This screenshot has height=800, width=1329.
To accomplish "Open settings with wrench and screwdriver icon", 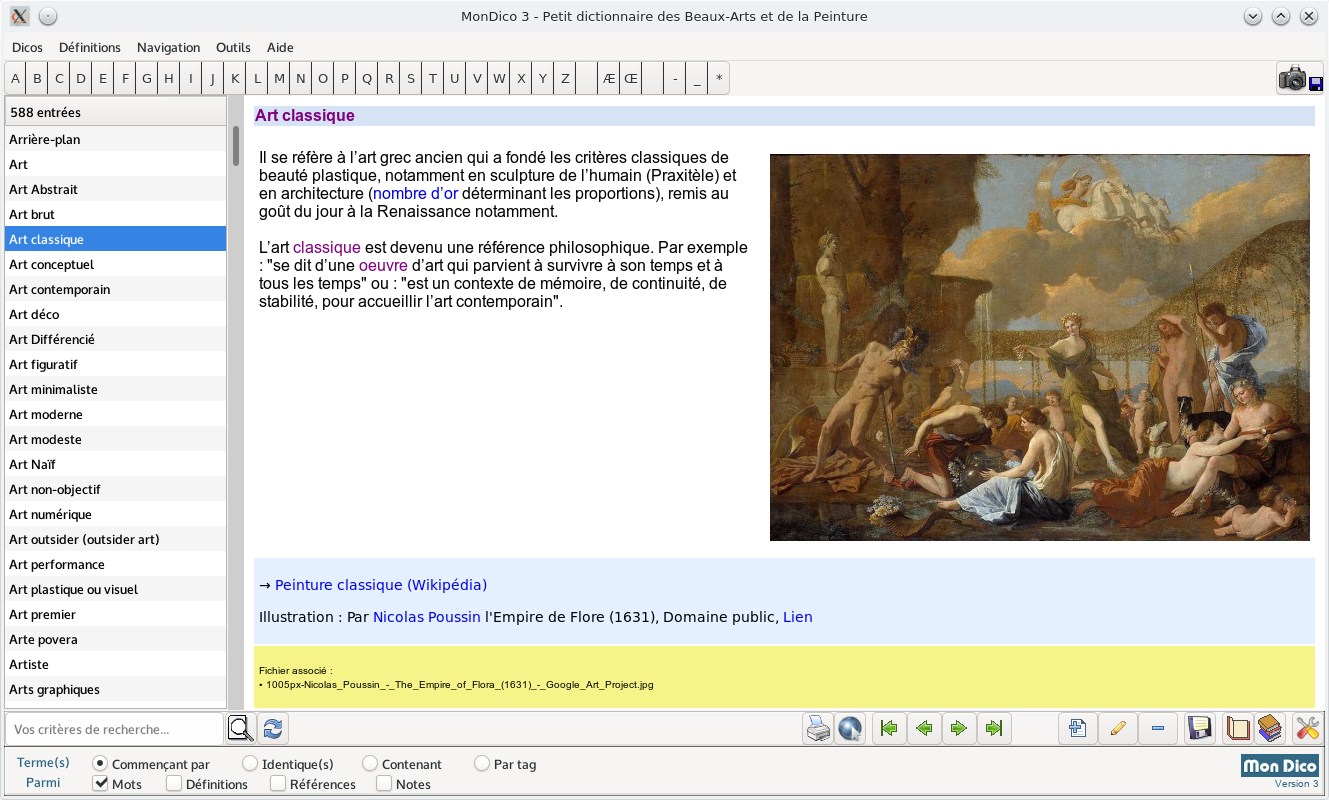I will click(x=1307, y=728).
